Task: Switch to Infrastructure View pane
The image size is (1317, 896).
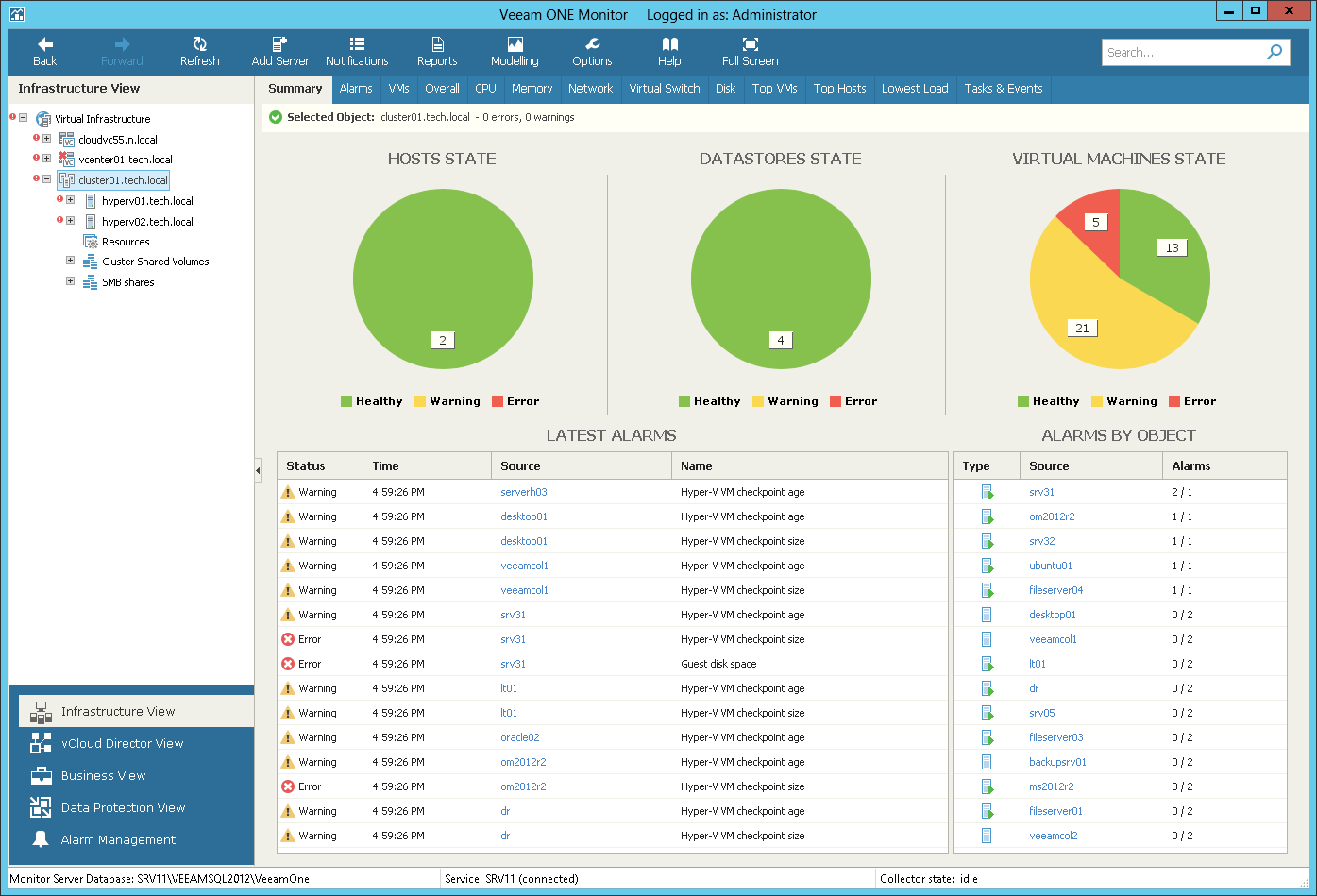Action: (x=136, y=712)
